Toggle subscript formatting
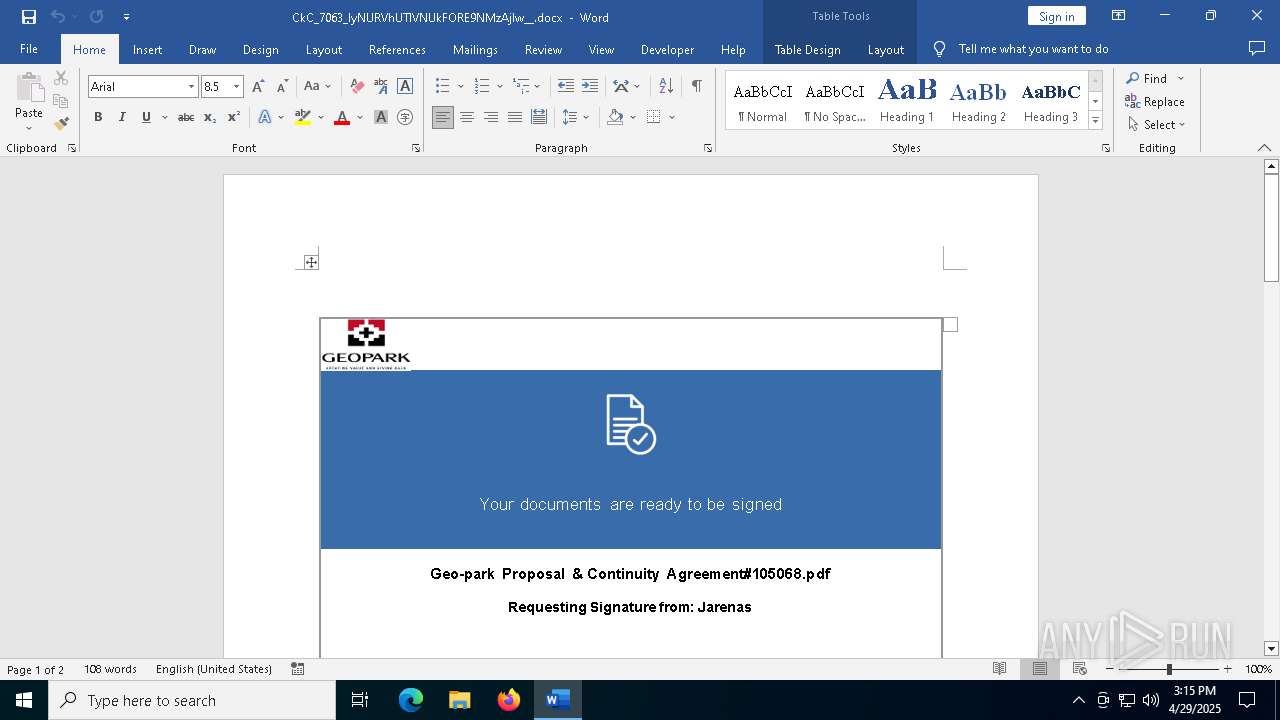The width and height of the screenshot is (1280, 720). (210, 117)
